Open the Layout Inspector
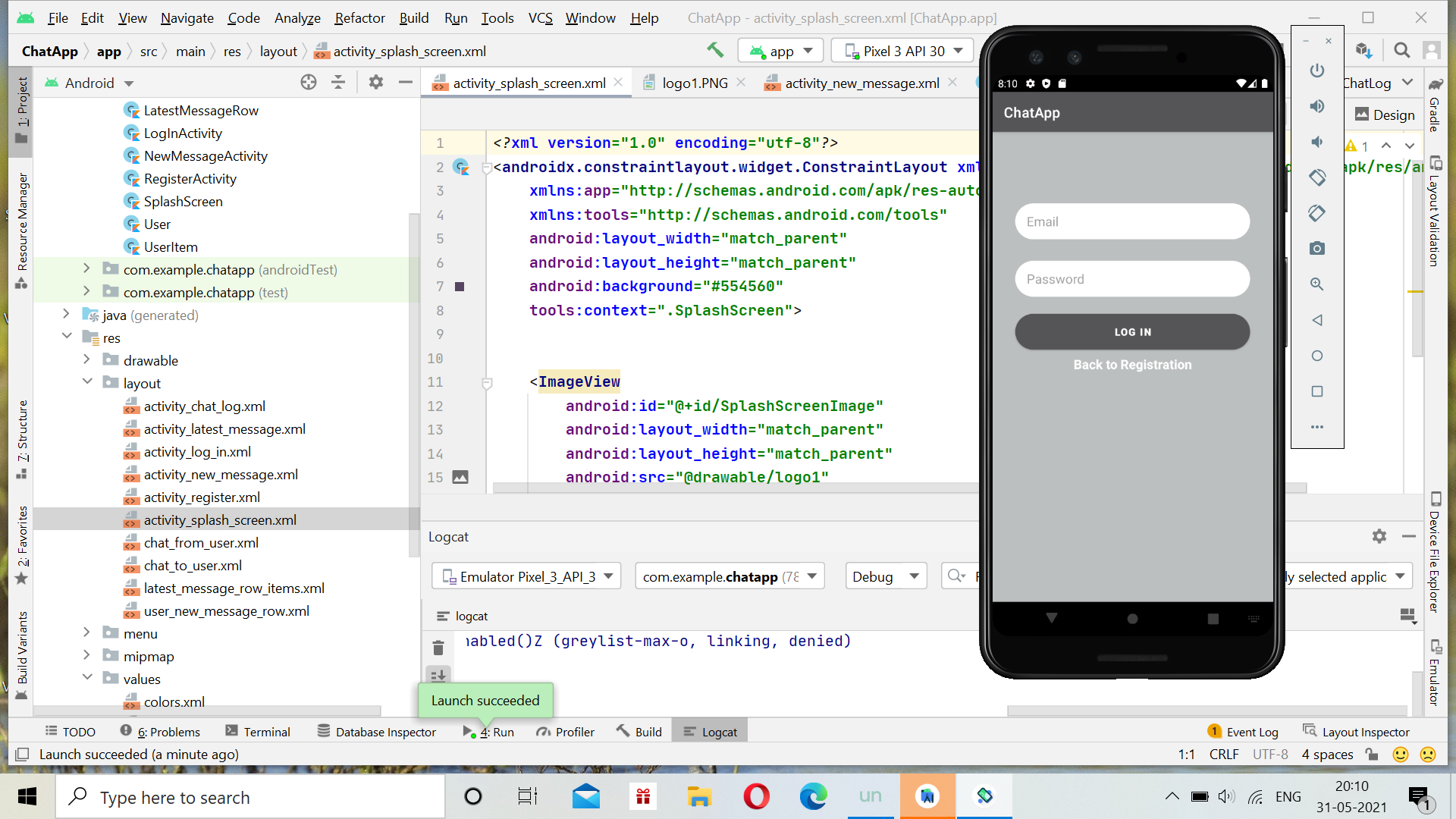The width and height of the screenshot is (1456, 819). point(1357,732)
